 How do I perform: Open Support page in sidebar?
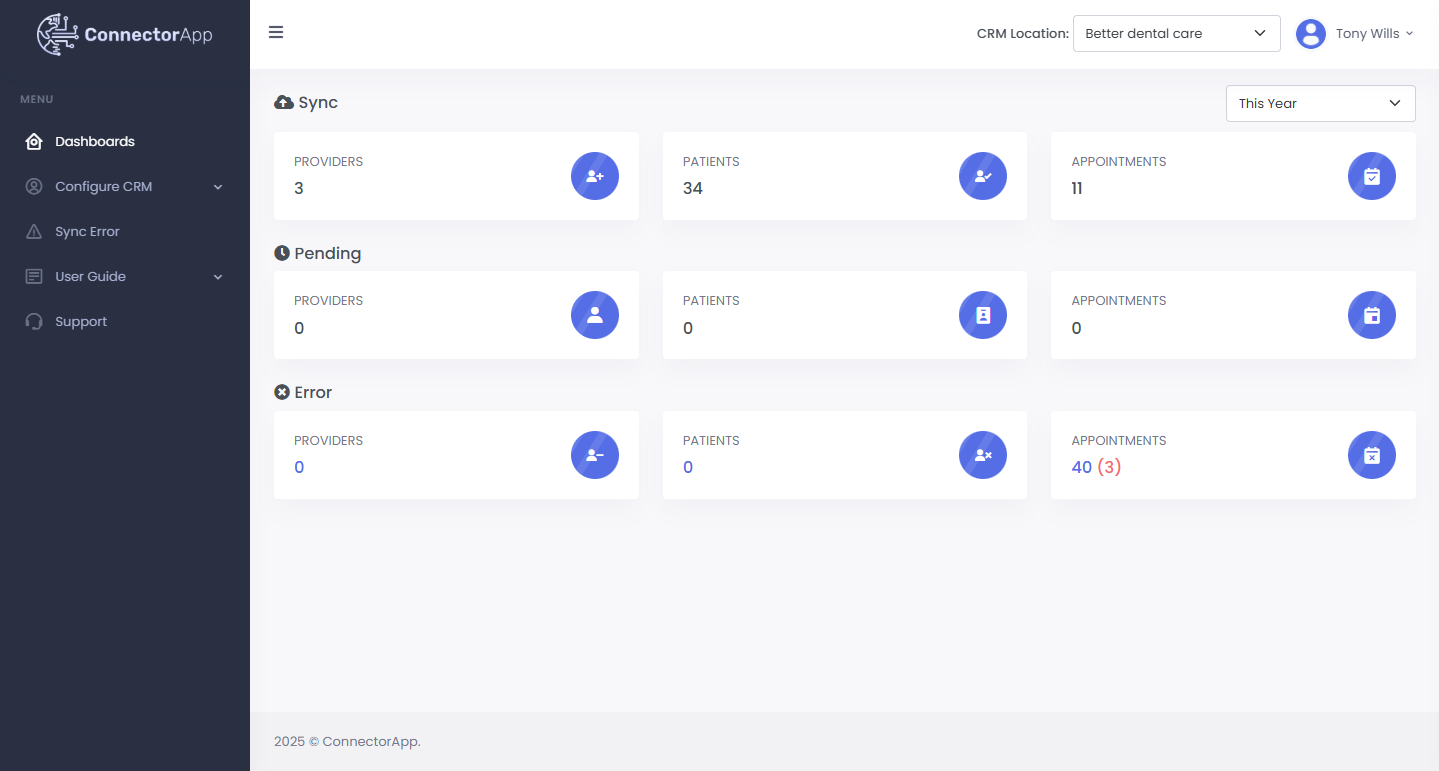pos(125,321)
